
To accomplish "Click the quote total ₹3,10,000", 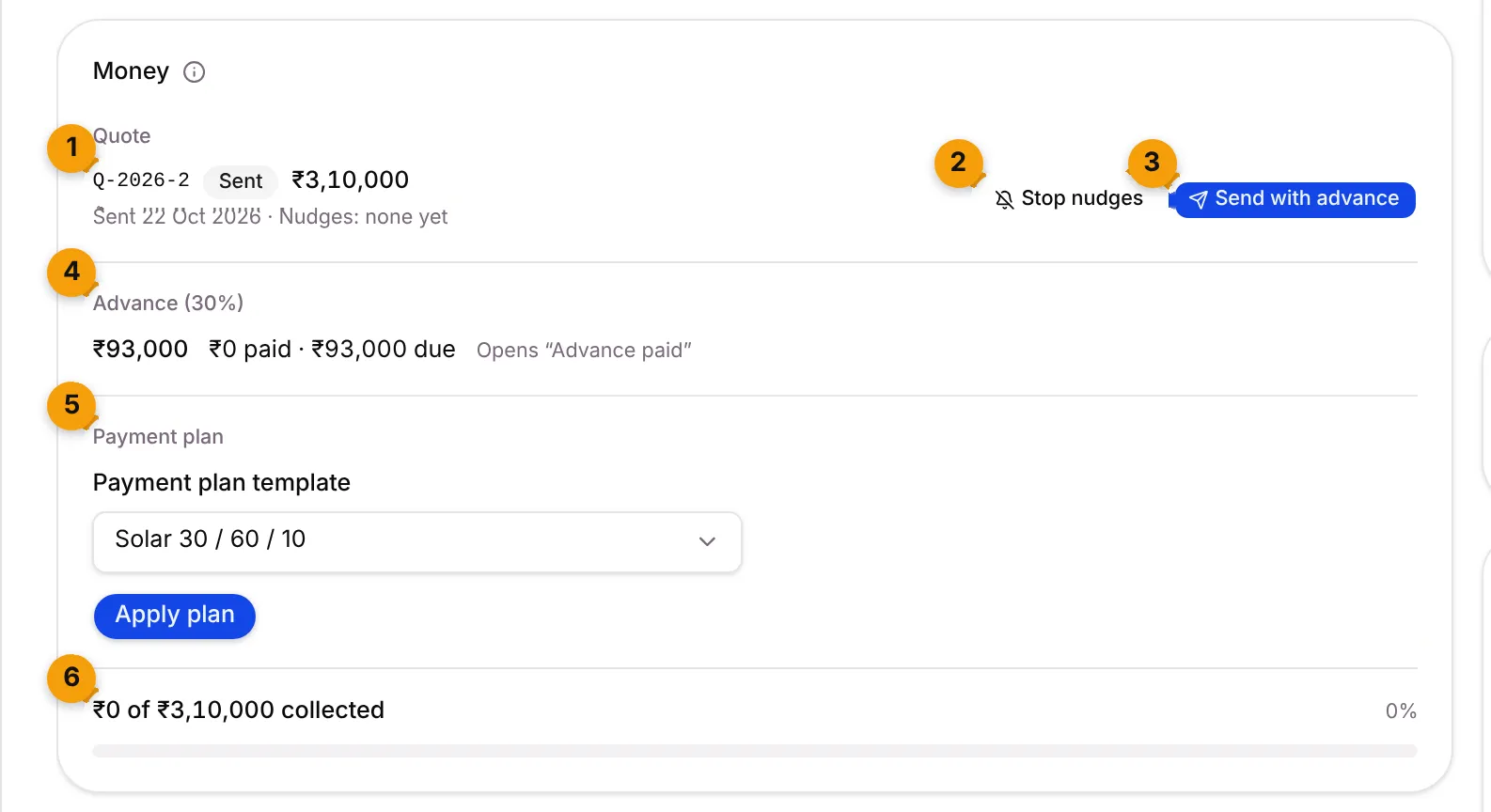I will click(351, 180).
